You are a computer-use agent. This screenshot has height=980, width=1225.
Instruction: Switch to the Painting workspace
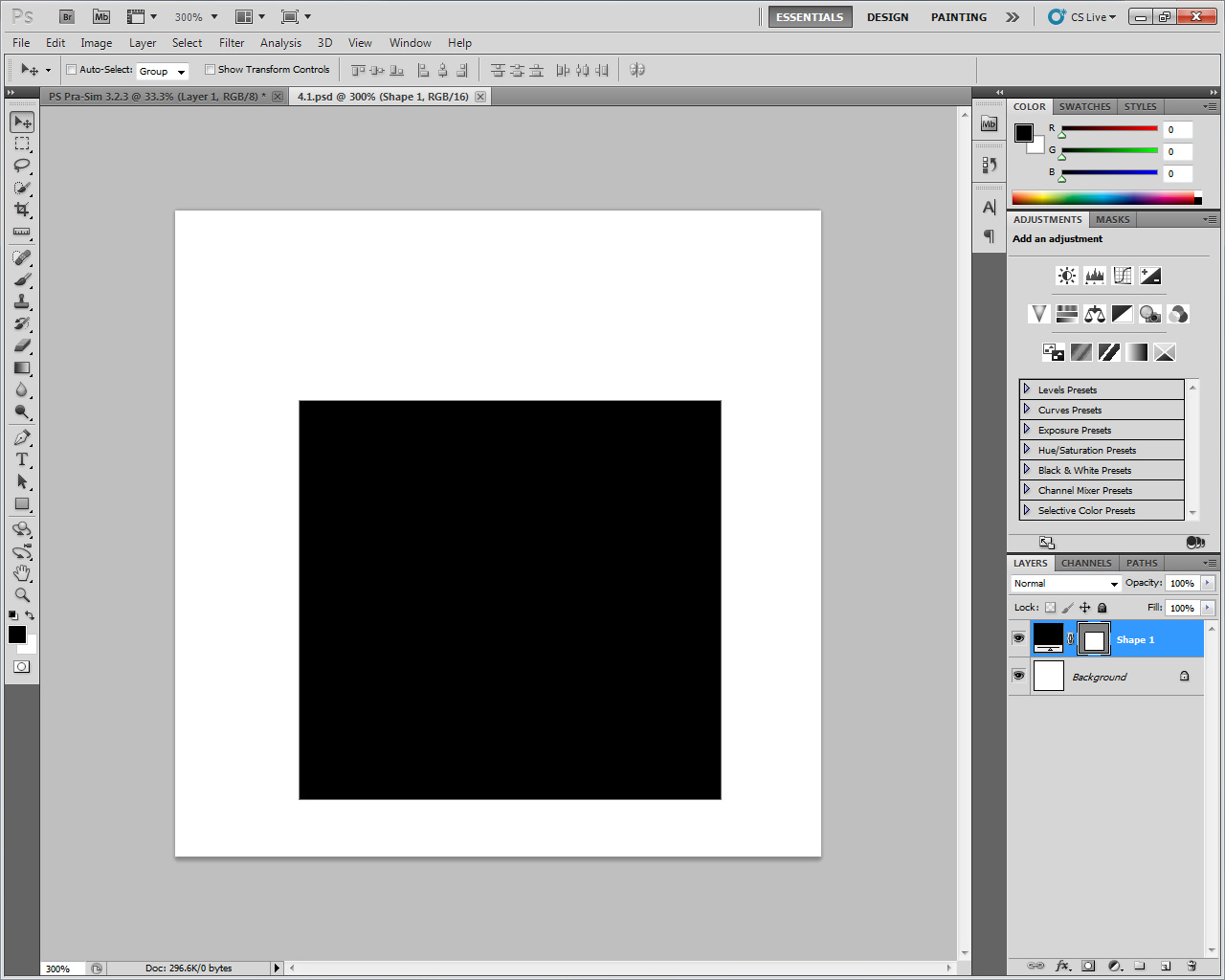958,17
